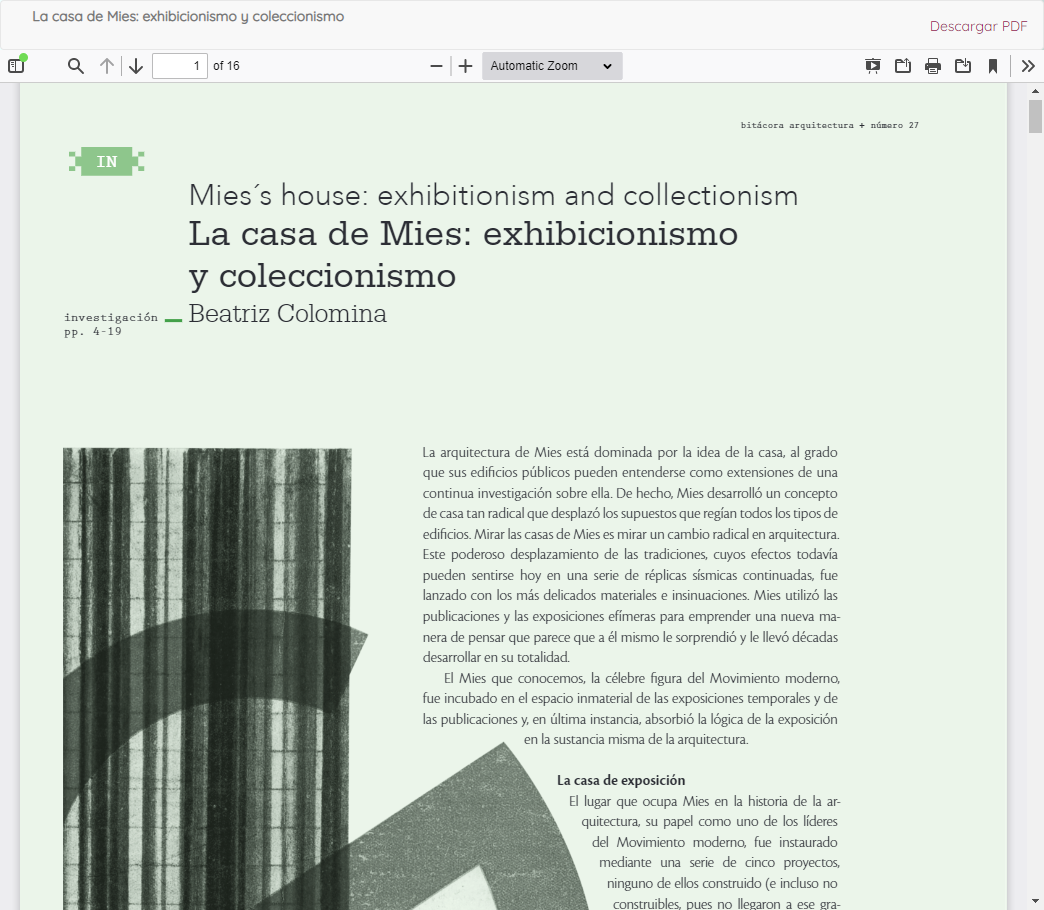Go to the previous page arrow
This screenshot has height=910, width=1044.
107,66
